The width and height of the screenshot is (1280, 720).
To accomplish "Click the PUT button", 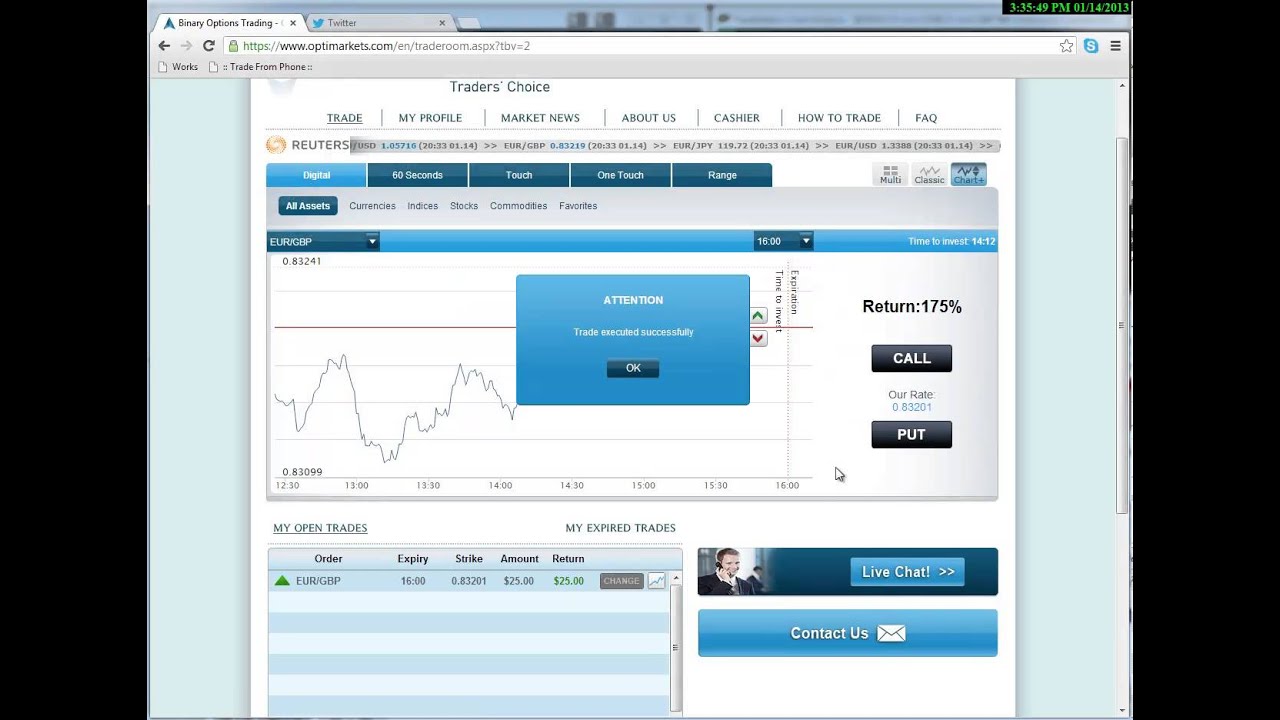I will [x=911, y=434].
